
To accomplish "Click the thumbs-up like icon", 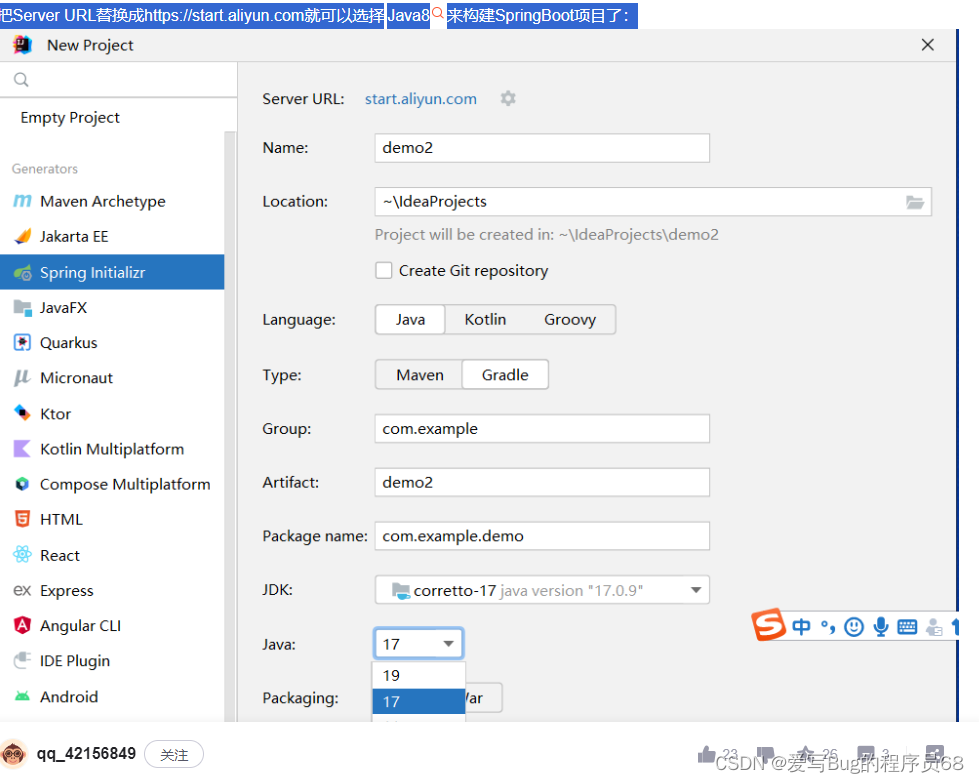I will [x=707, y=752].
